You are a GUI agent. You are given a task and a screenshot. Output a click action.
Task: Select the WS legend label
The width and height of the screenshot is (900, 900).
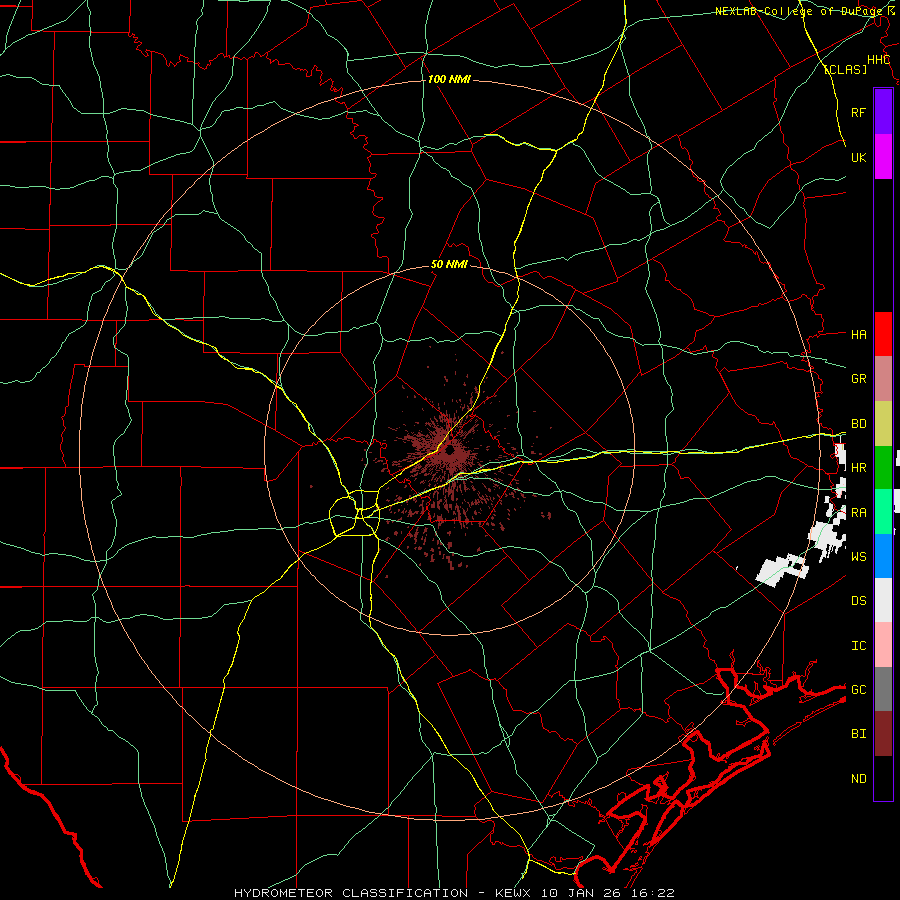858,556
